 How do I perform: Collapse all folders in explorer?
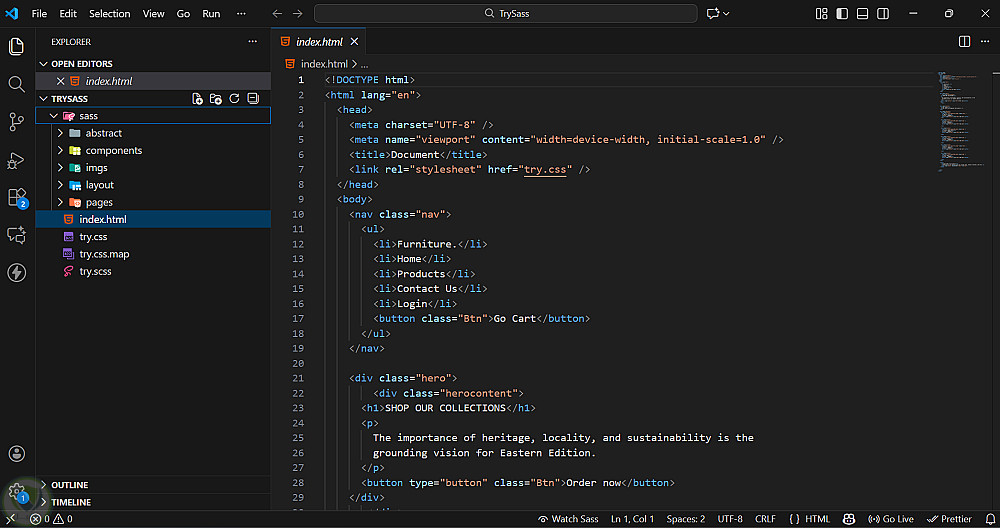coord(253,99)
